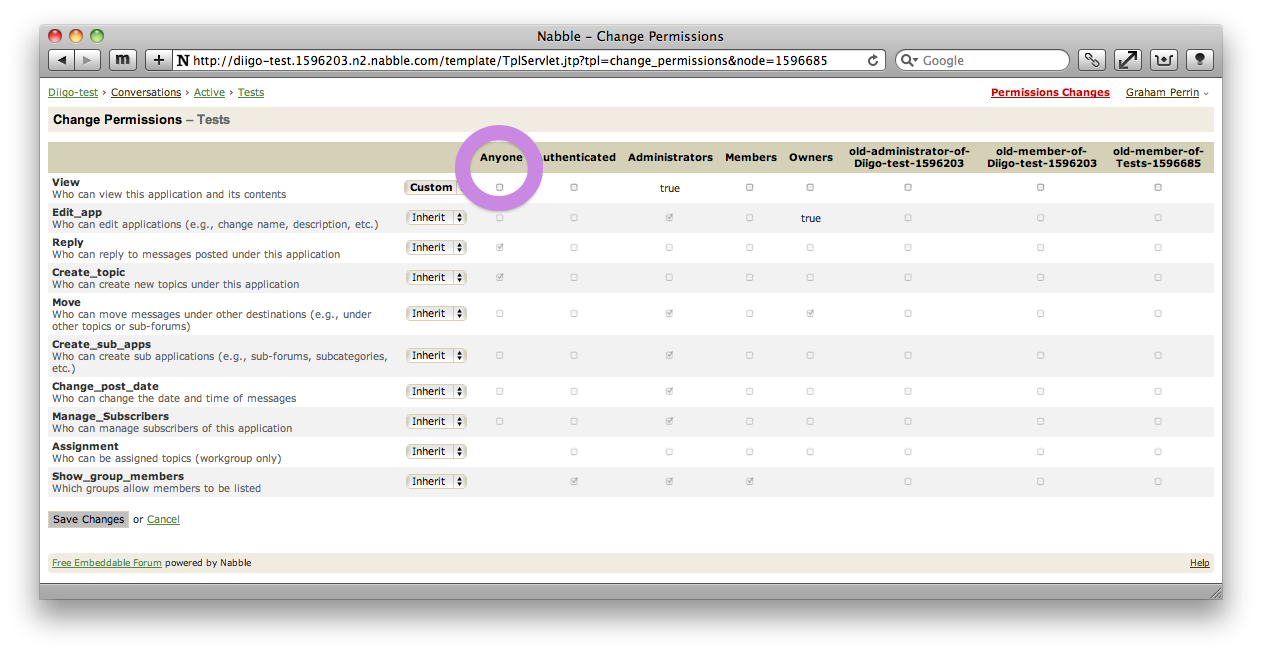Click the plus add-bookmark button
This screenshot has width=1262, height=654.
click(x=158, y=60)
